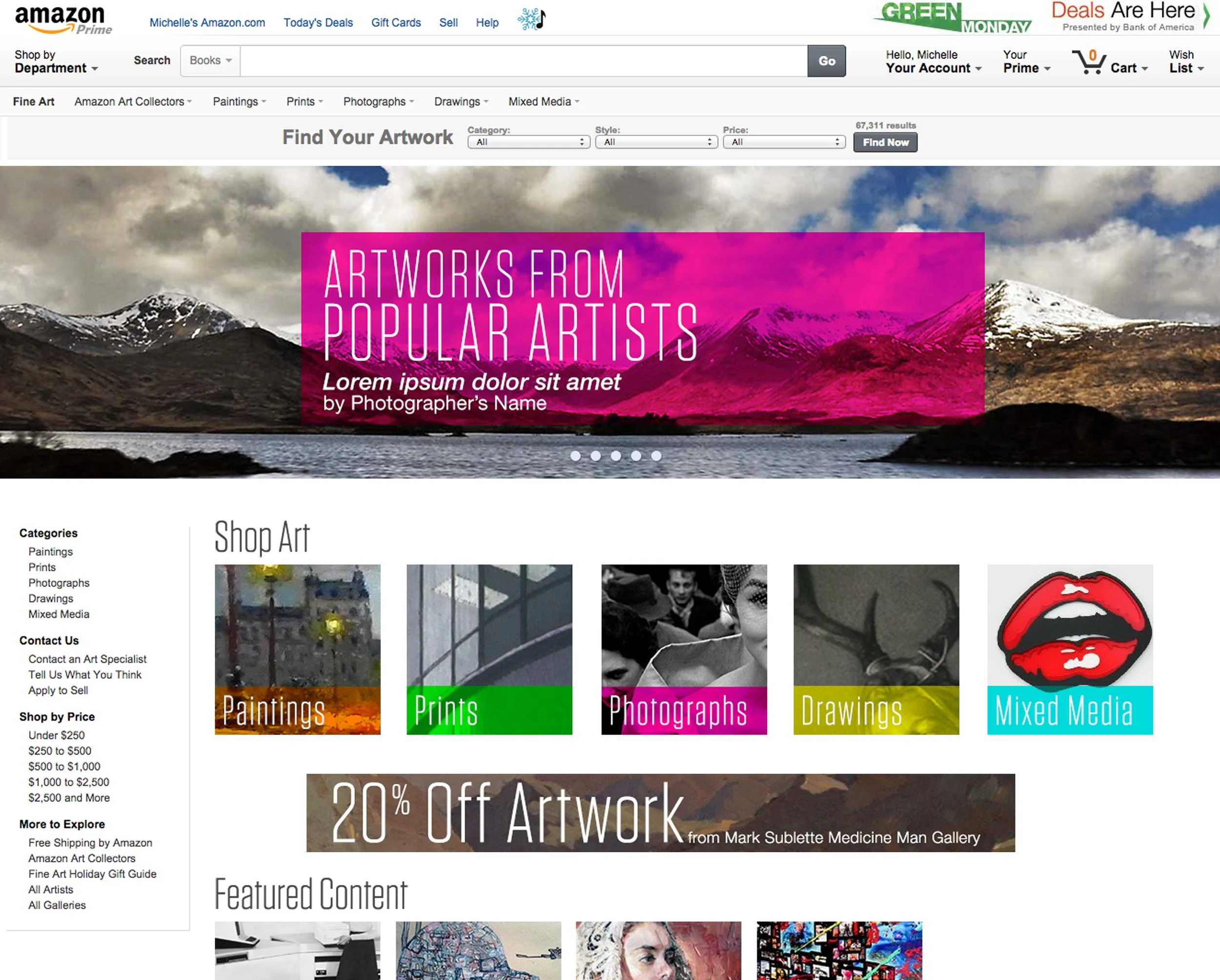The image size is (1220, 980).
Task: Select the third carousel dot
Action: [x=616, y=456]
